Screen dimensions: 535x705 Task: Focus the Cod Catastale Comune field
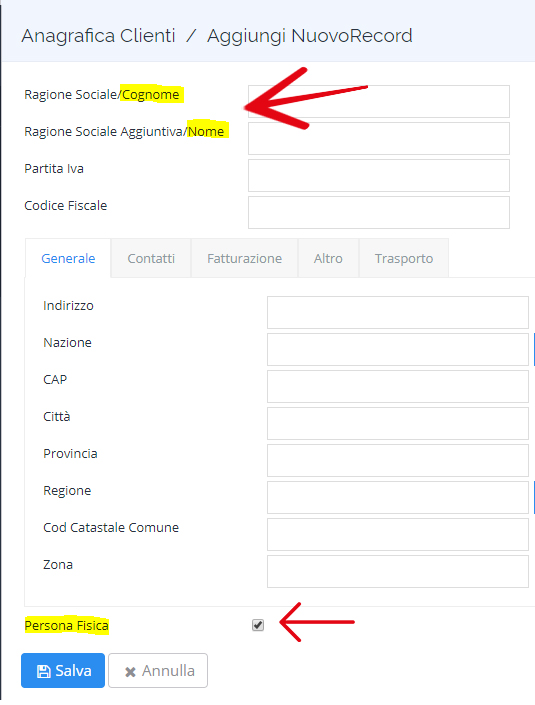397,534
